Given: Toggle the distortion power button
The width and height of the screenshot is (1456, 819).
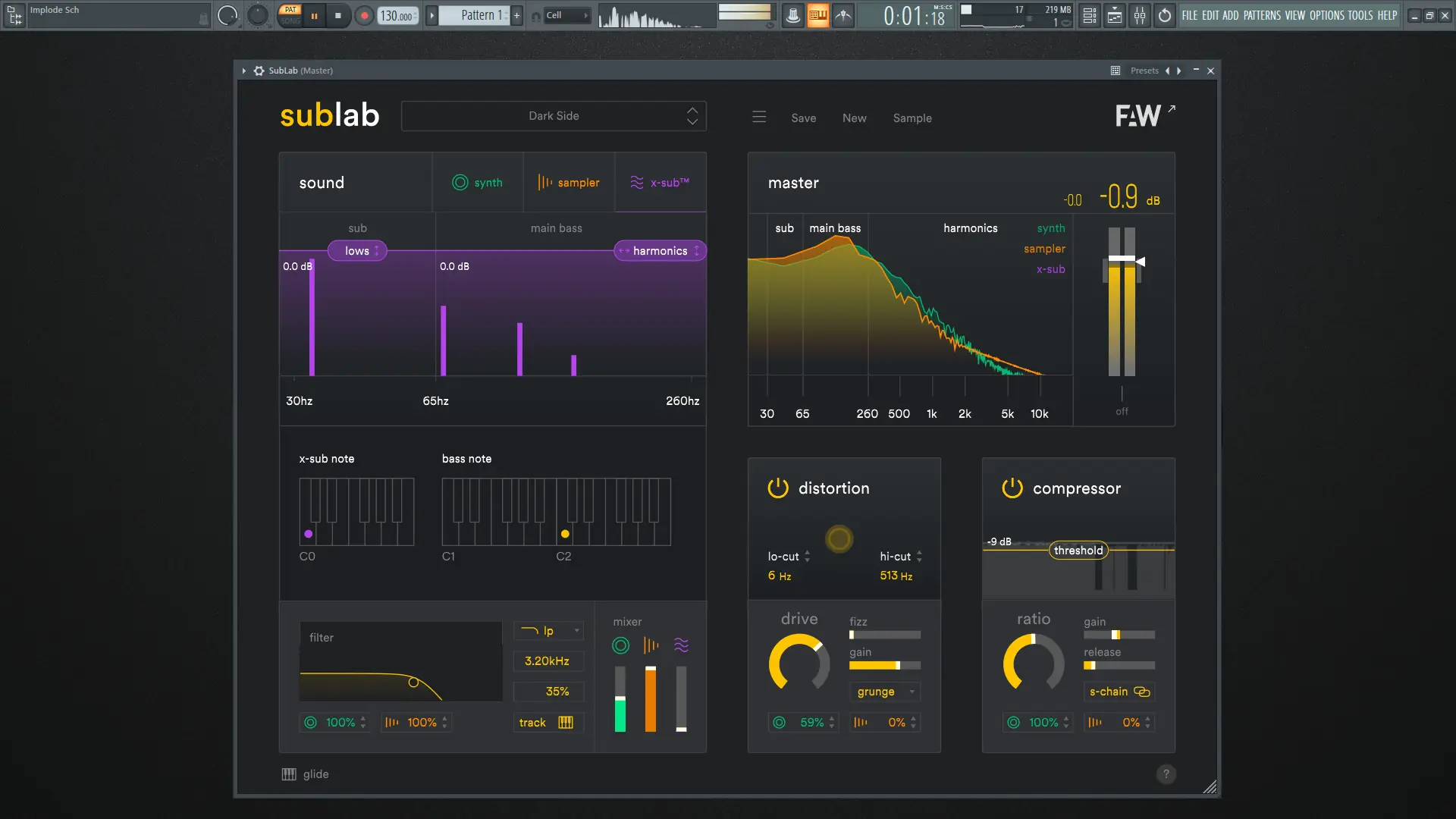Looking at the screenshot, I should tap(778, 488).
